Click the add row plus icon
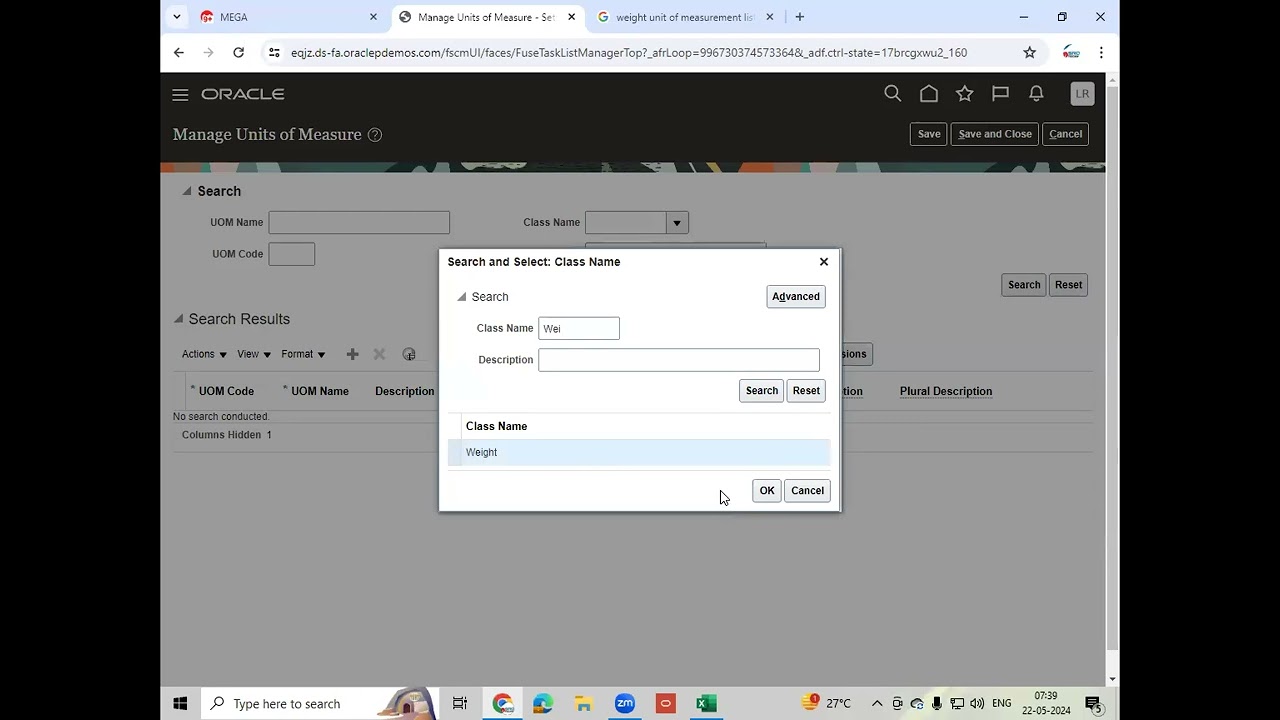Screen dimensions: 1280x720 tap(352, 354)
